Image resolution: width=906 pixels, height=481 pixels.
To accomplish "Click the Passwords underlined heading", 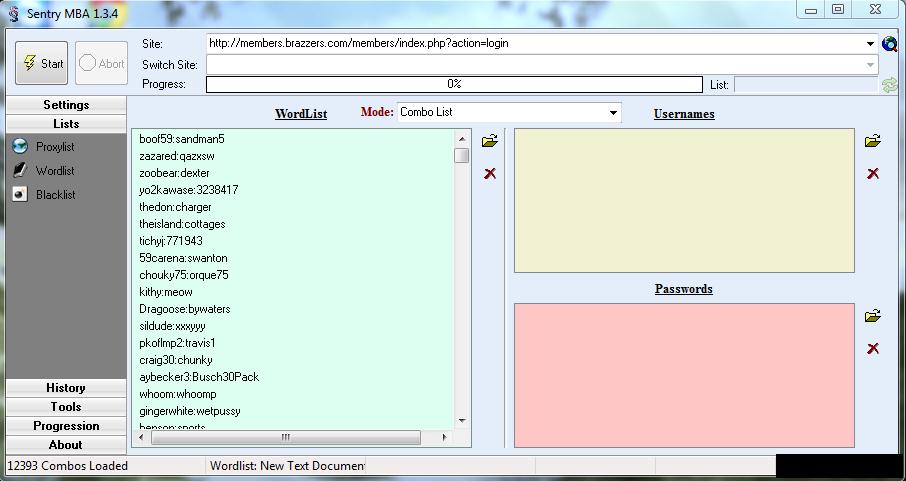I will [684, 289].
